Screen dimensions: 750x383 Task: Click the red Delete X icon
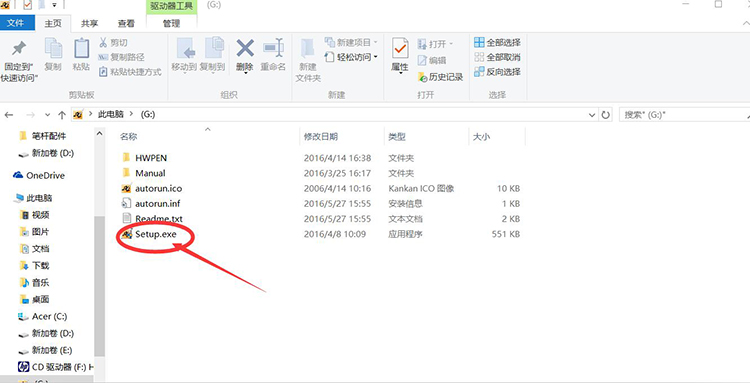245,48
